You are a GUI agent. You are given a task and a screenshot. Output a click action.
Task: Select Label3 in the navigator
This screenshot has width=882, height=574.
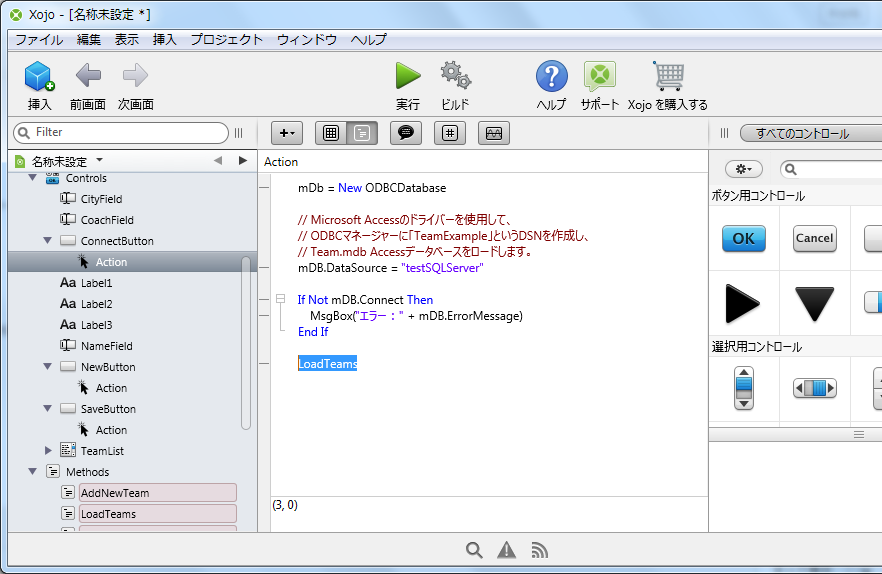point(97,325)
